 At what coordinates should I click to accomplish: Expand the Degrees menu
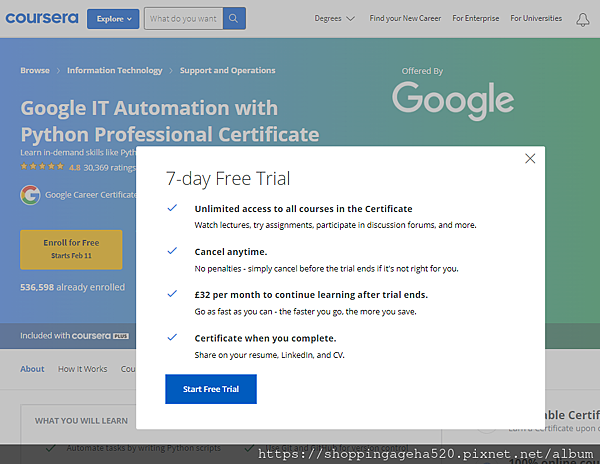tap(334, 18)
